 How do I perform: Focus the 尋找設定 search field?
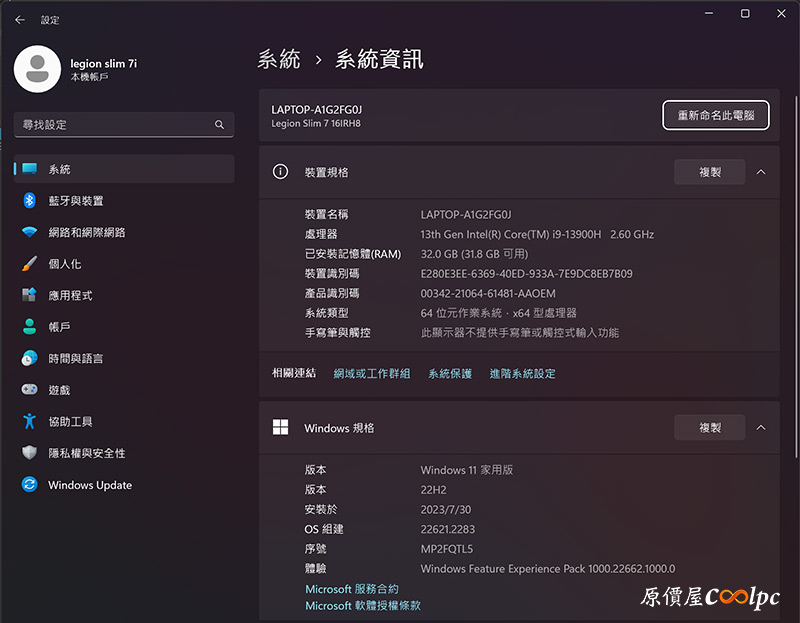(124, 124)
